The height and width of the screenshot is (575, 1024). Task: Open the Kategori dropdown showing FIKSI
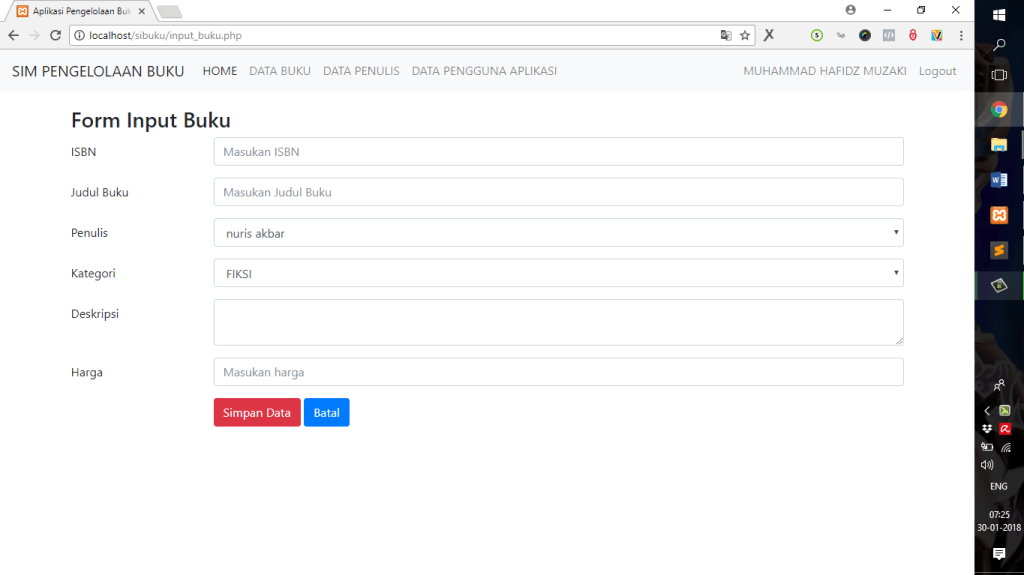coord(558,273)
